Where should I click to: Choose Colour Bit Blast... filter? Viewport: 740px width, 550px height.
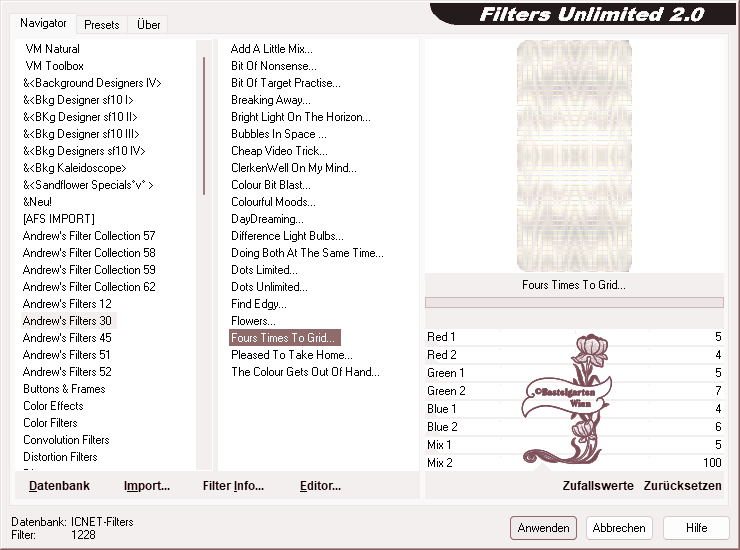tap(270, 185)
